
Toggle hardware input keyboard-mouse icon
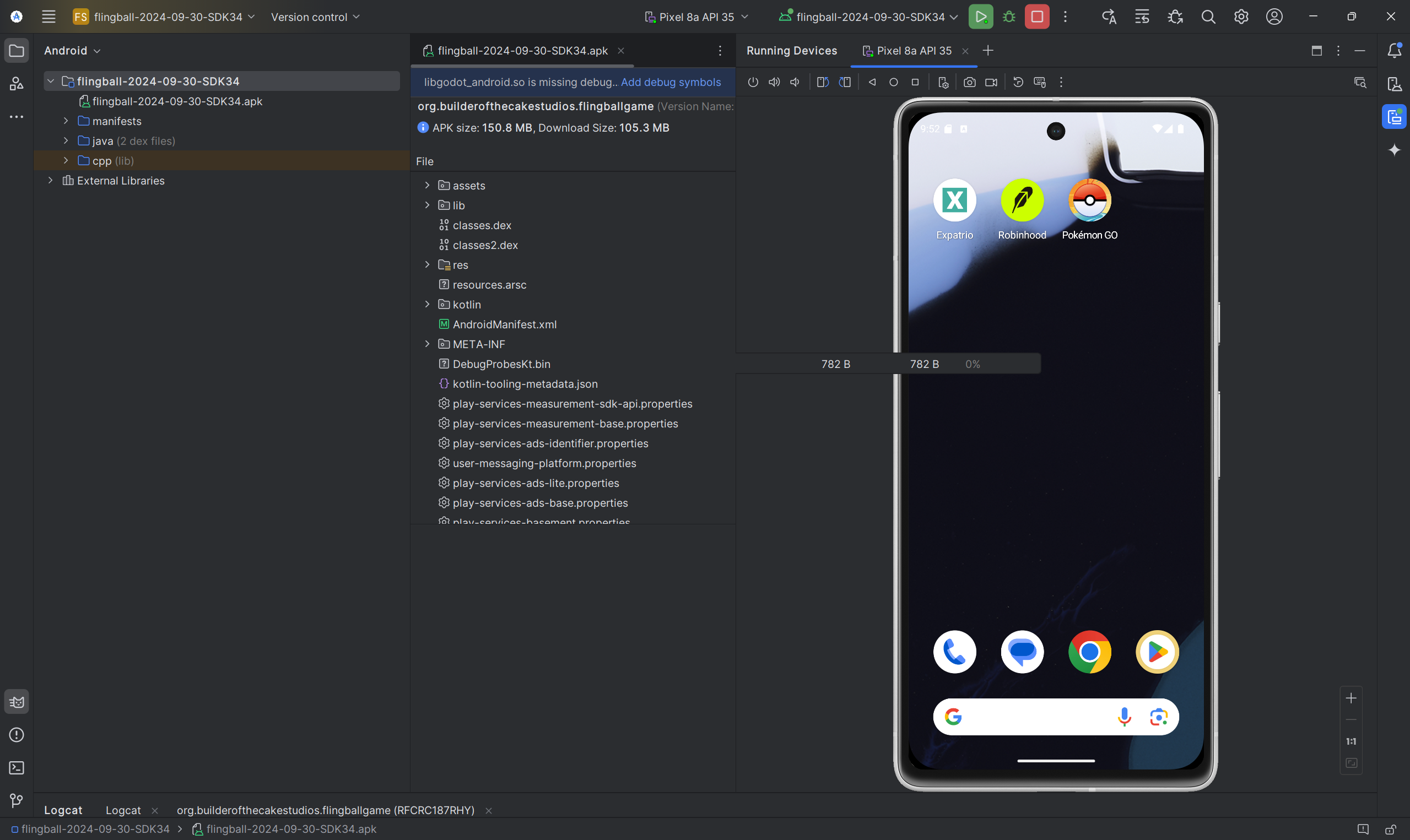[1040, 83]
